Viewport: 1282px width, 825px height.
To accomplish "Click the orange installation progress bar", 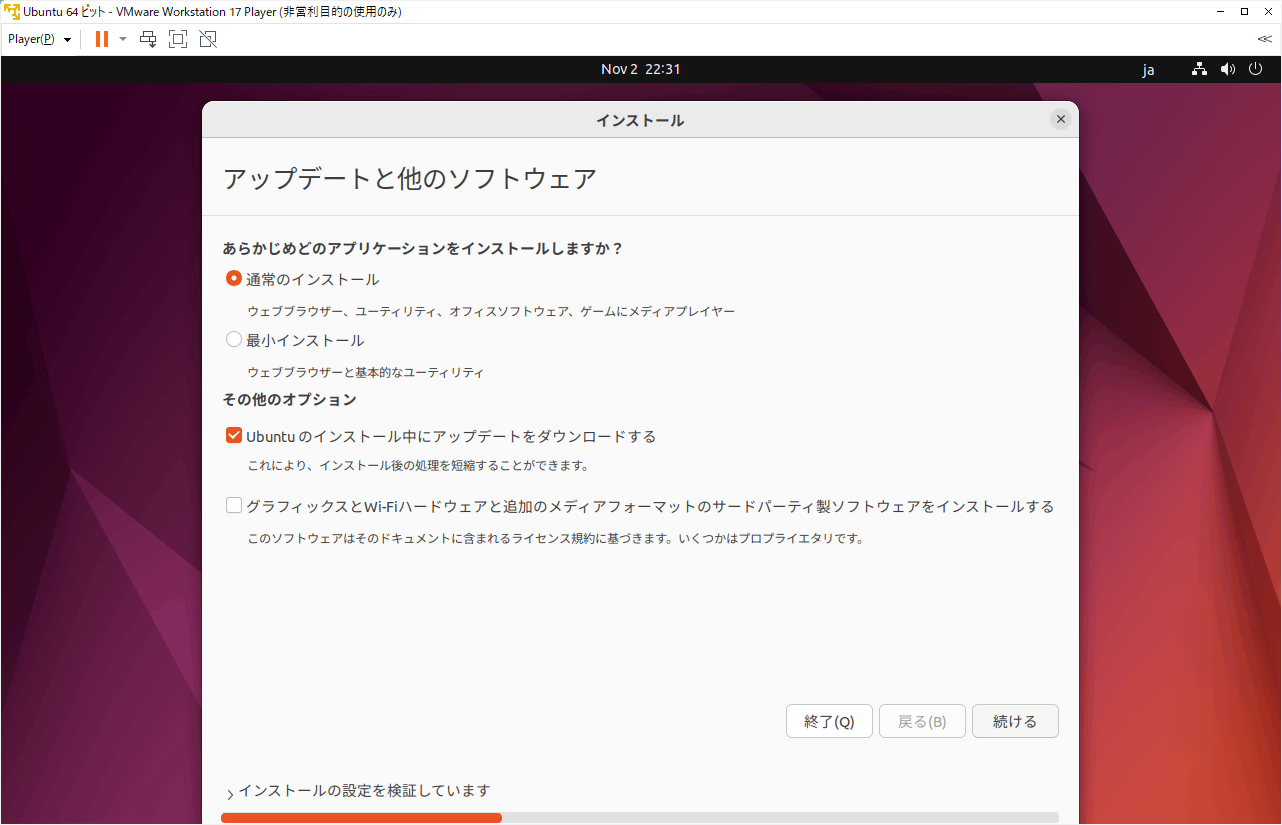I will 361,818.
